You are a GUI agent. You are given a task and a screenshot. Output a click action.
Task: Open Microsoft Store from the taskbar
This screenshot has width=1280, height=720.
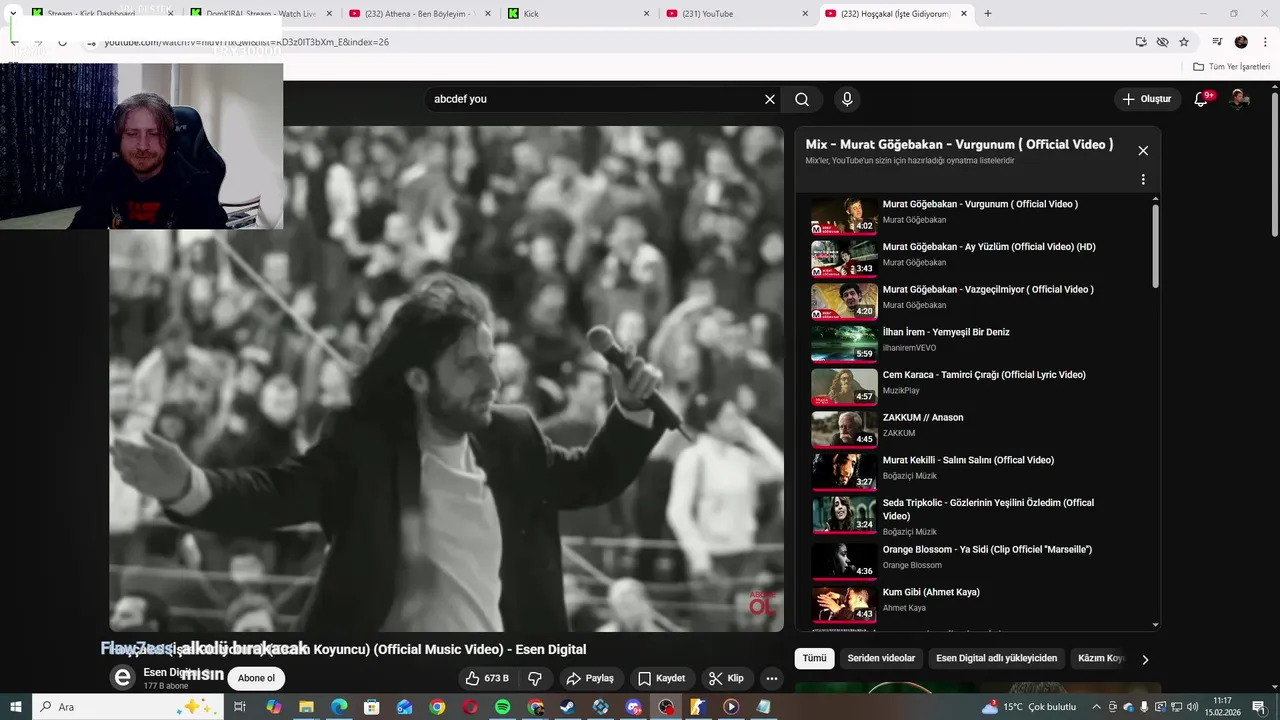371,707
